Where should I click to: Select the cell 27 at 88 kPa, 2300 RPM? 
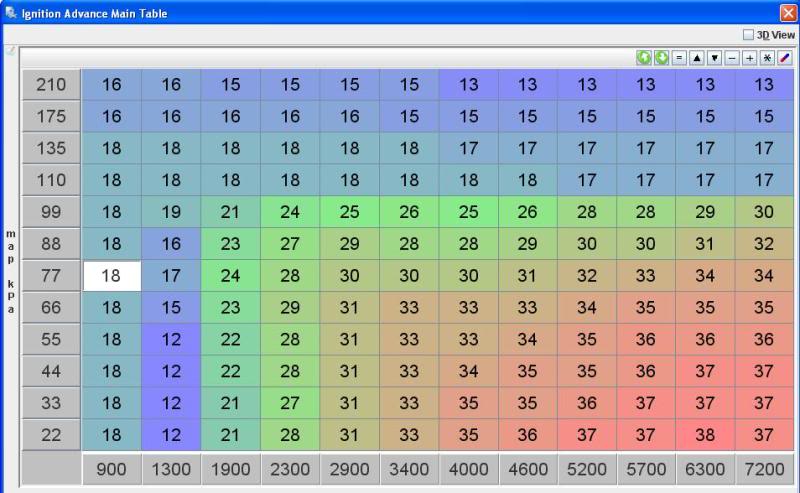(290, 244)
